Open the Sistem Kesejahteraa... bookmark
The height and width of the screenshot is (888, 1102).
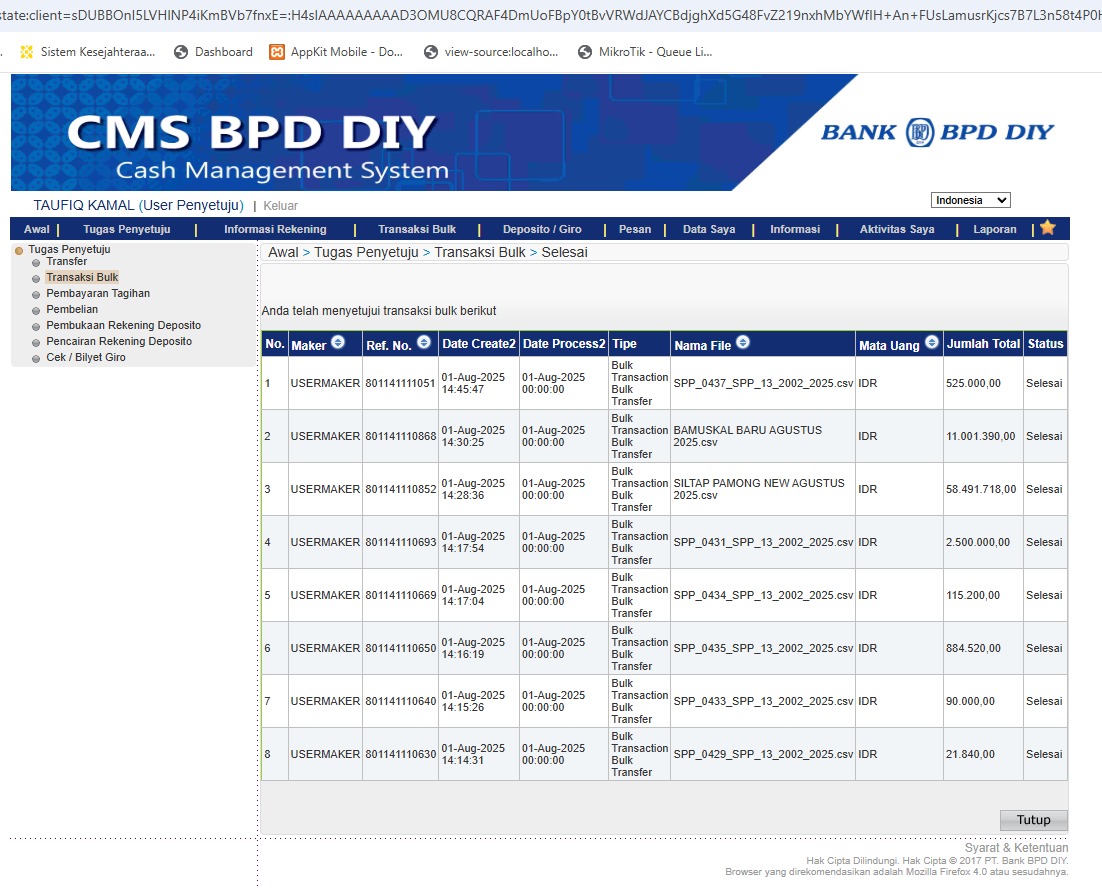click(87, 52)
